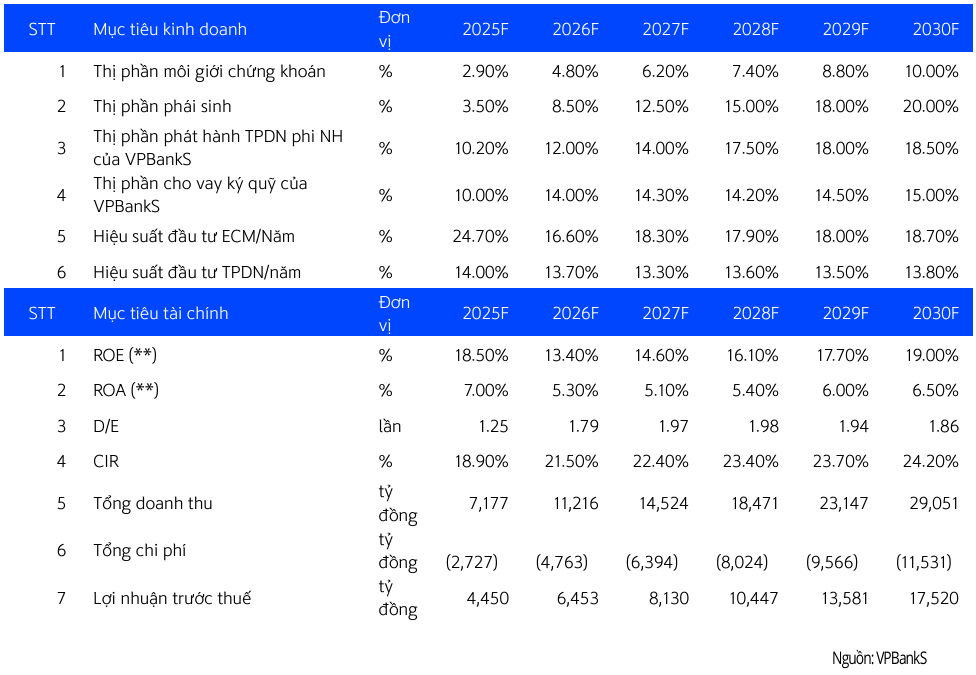The width and height of the screenshot is (976, 675).
Task: Select the "ROA (**)" row label
Action: coord(125,391)
